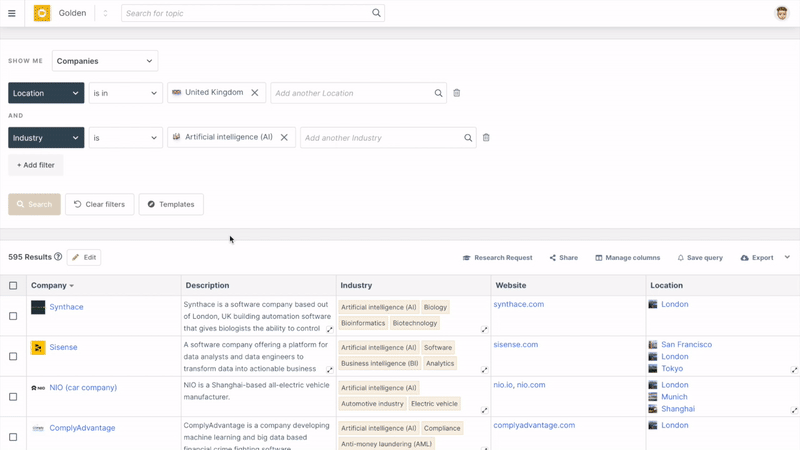
Task: Click the industry search magnifier icon
Action: tap(468, 138)
